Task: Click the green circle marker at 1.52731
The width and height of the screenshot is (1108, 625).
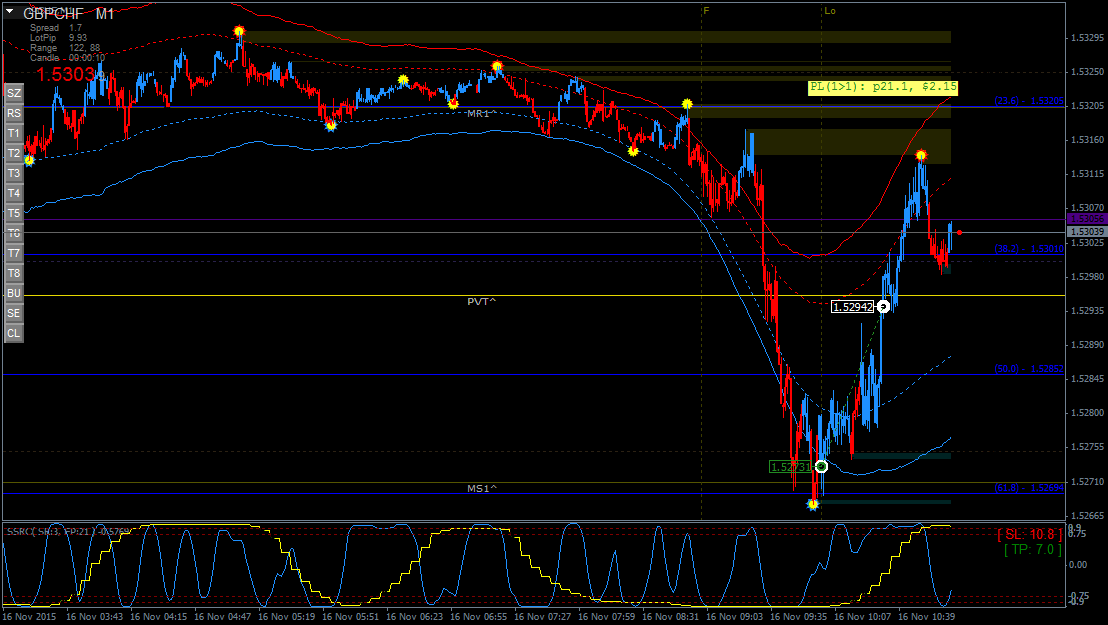Action: coord(821,467)
